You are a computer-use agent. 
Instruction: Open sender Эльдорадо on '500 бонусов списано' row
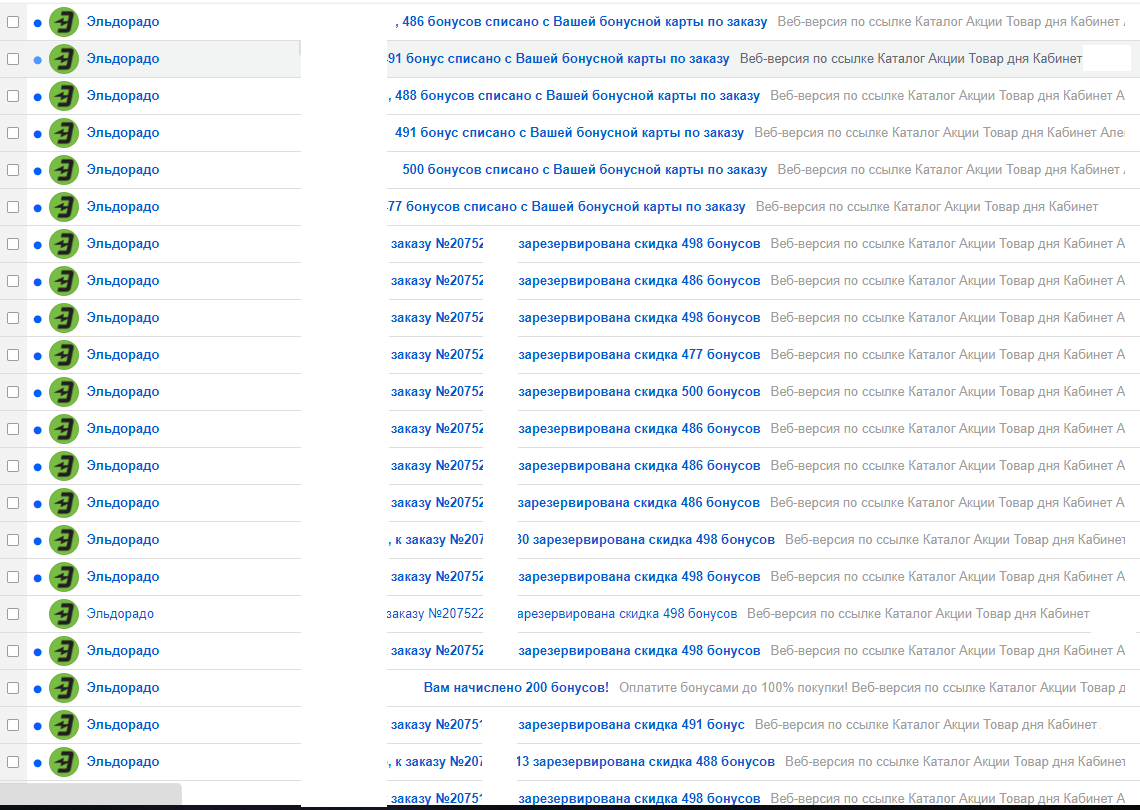123,169
